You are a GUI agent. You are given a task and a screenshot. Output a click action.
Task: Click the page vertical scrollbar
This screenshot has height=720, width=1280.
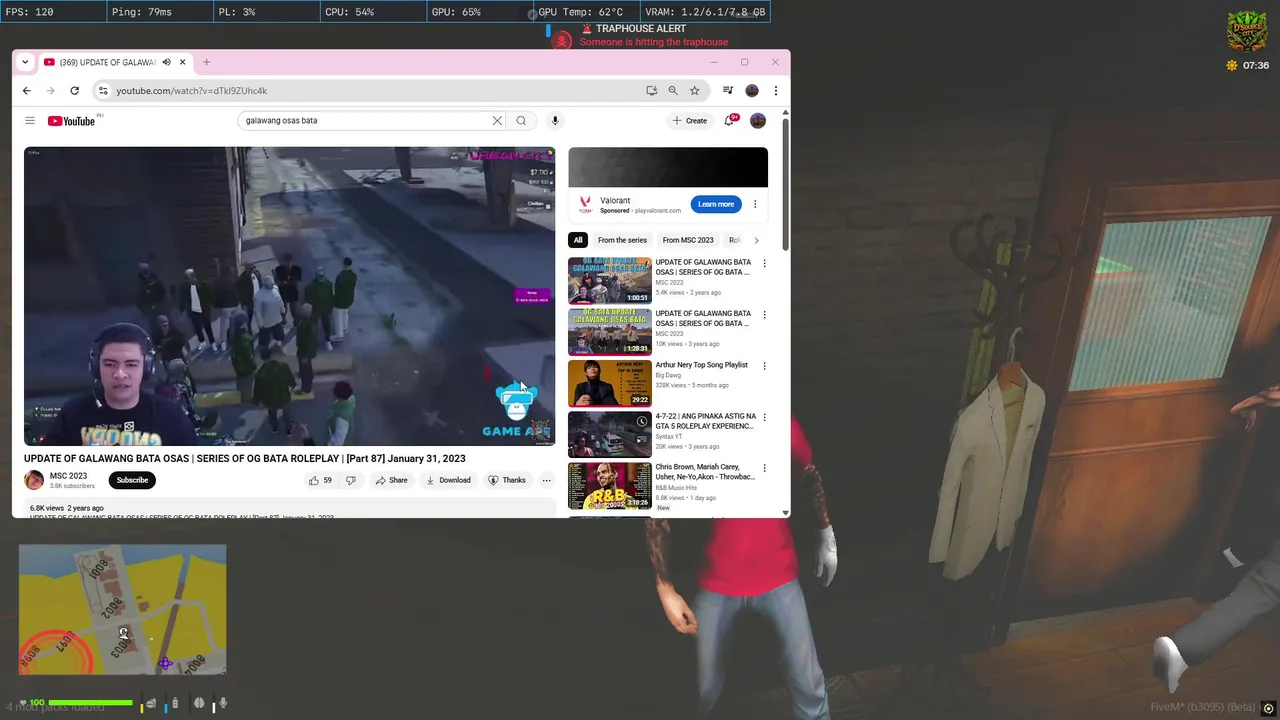pos(785,185)
